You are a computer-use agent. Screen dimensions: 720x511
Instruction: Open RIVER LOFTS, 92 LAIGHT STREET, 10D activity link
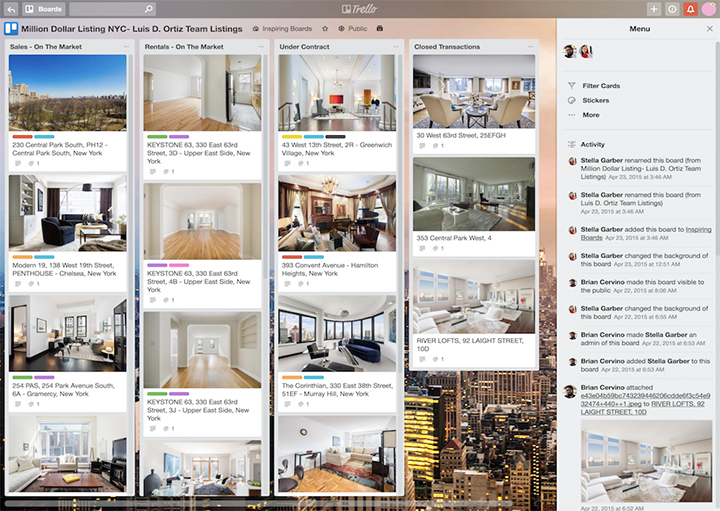point(642,408)
